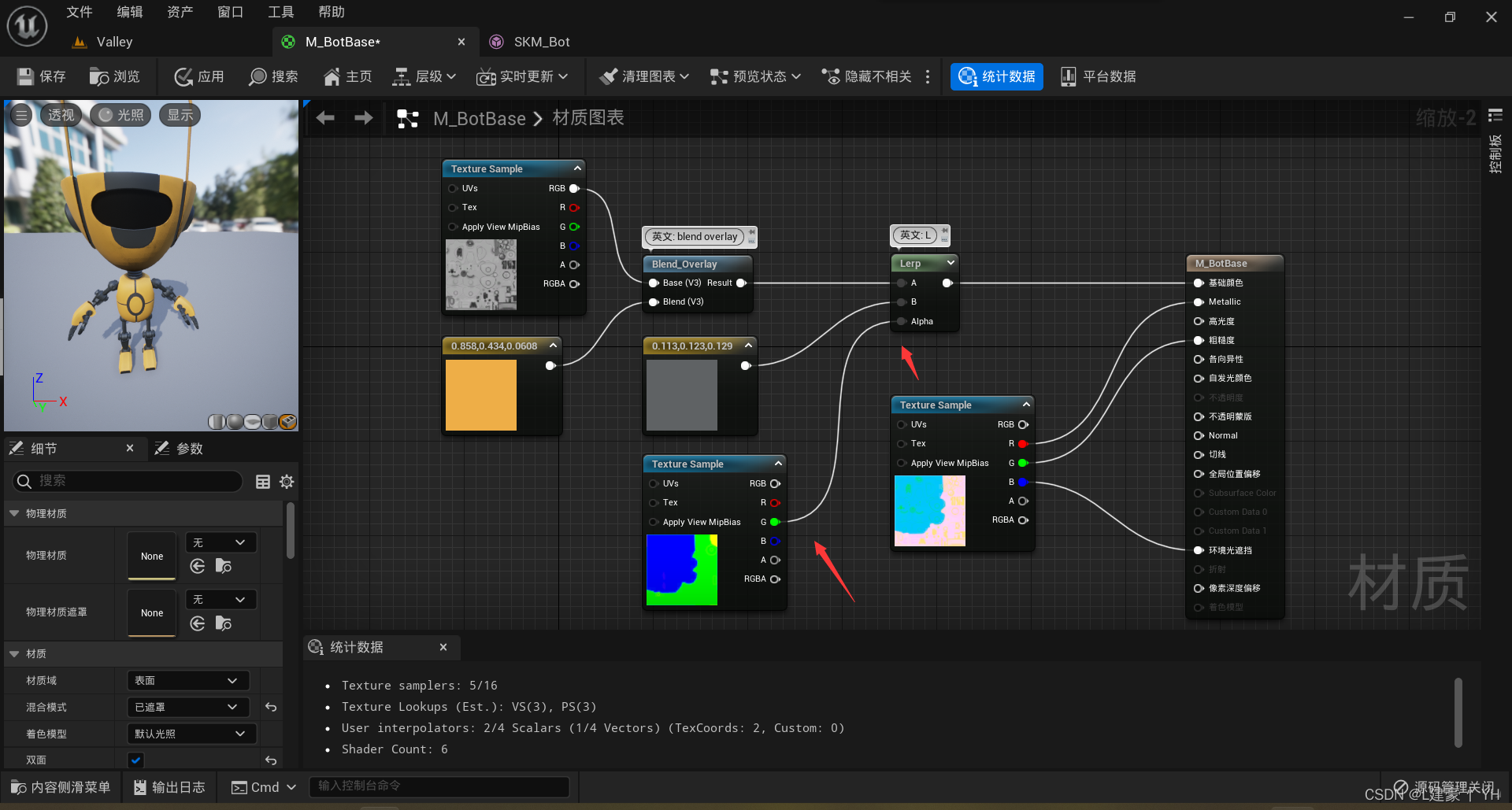Collapse the 物理材质 section

pyautogui.click(x=14, y=513)
